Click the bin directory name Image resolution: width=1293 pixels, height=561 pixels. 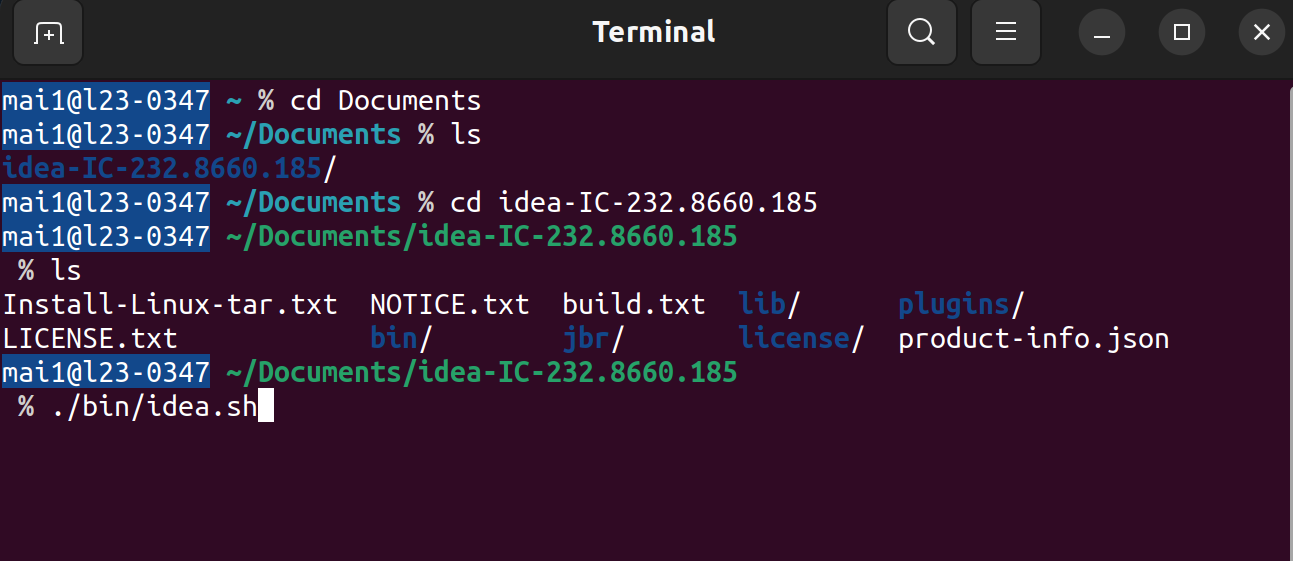coord(394,338)
